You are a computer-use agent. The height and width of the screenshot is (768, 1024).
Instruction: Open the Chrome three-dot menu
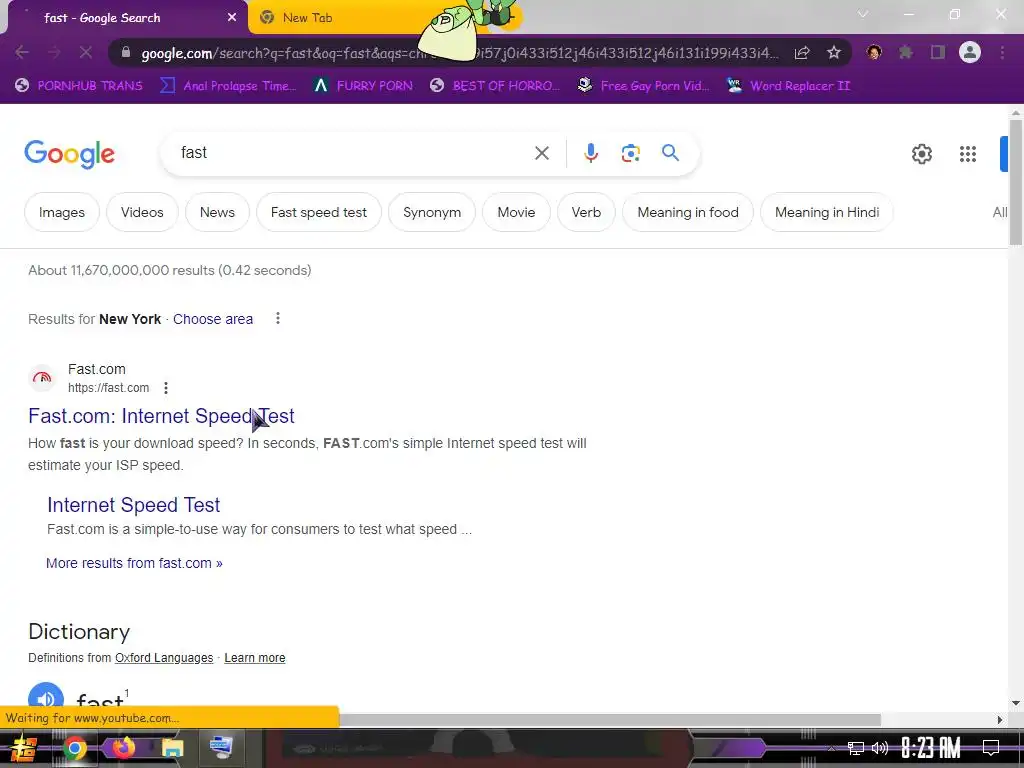[x=1002, y=52]
